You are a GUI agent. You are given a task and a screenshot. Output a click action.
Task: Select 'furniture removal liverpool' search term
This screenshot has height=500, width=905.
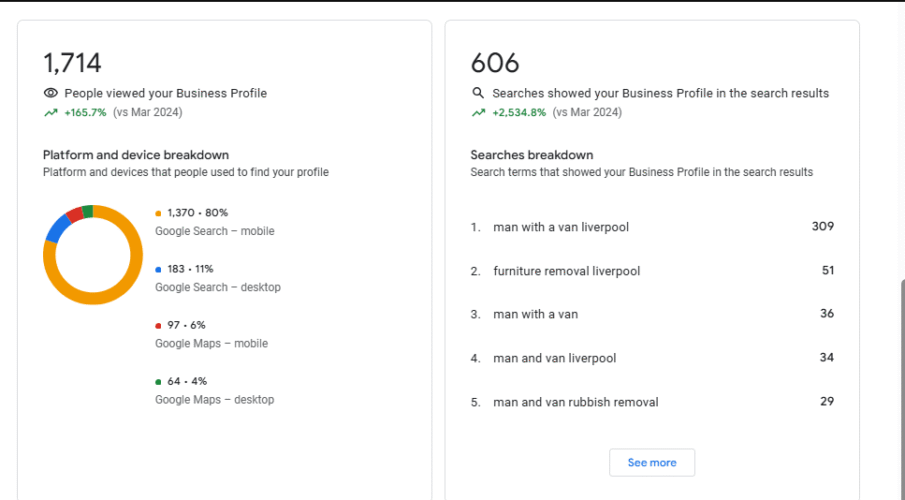tap(566, 271)
